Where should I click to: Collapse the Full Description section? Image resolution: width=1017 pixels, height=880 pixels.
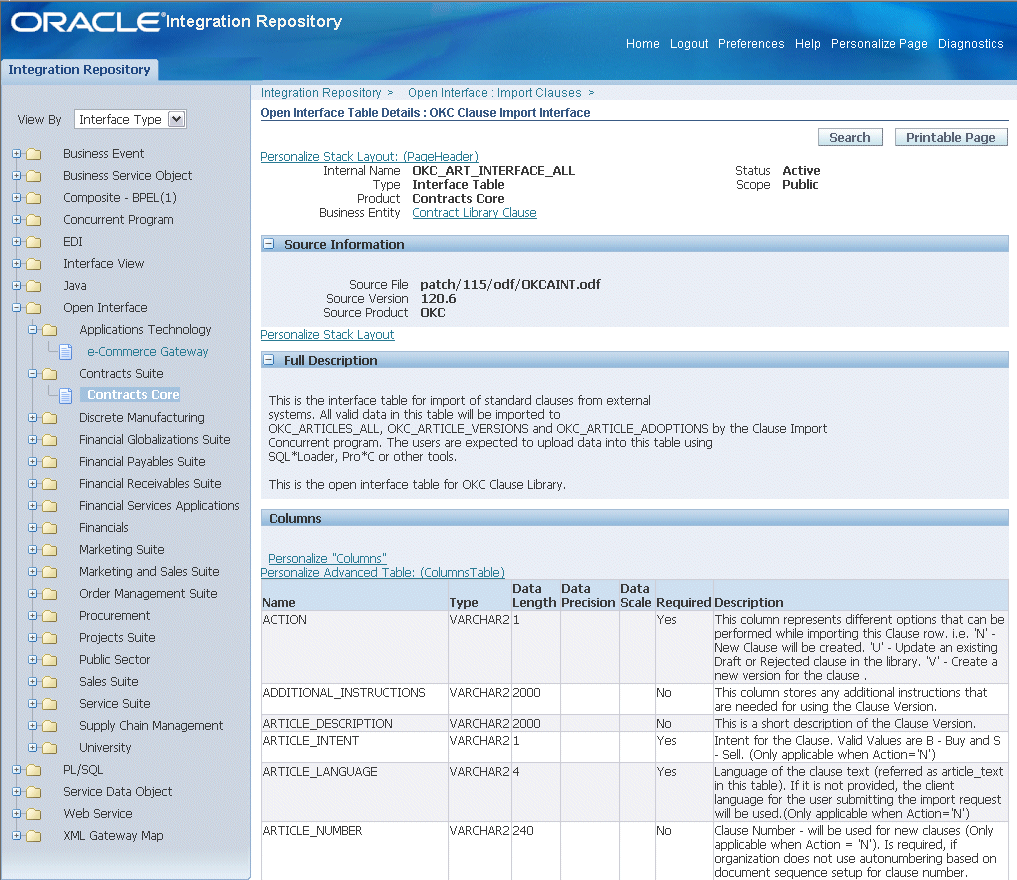pos(269,360)
